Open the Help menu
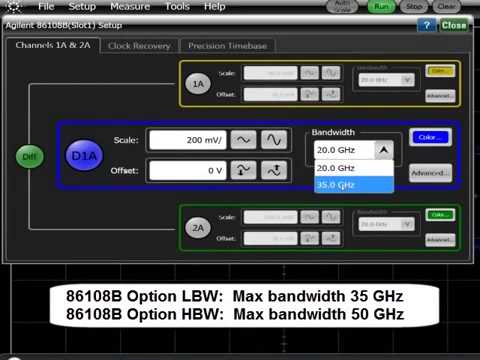 click(x=214, y=6)
